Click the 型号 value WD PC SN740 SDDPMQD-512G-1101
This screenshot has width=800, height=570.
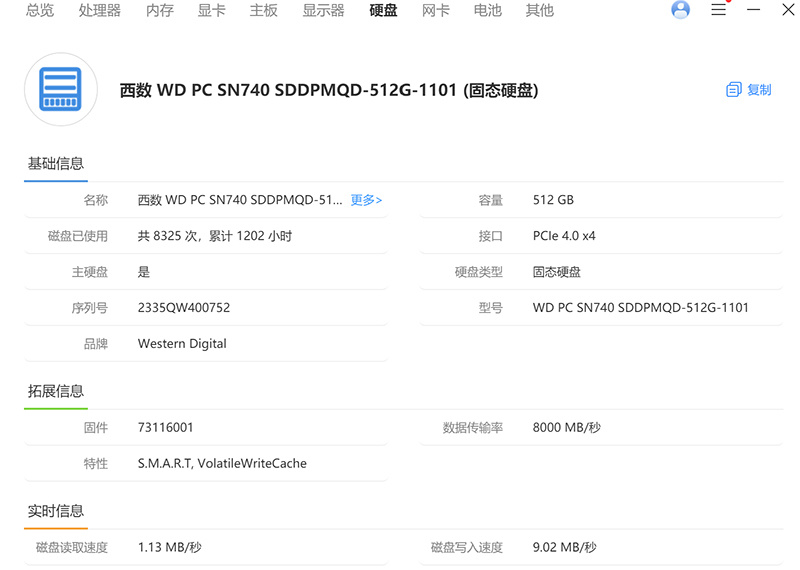[640, 308]
